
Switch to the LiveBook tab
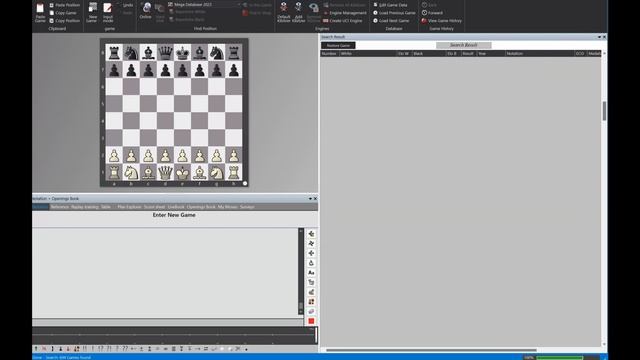point(176,207)
